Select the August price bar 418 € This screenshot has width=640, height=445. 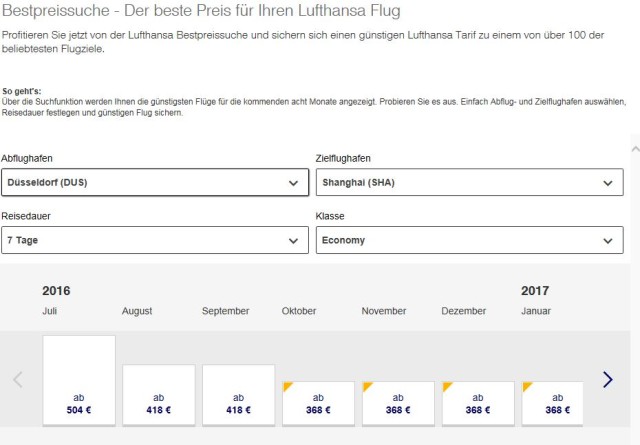pos(159,395)
